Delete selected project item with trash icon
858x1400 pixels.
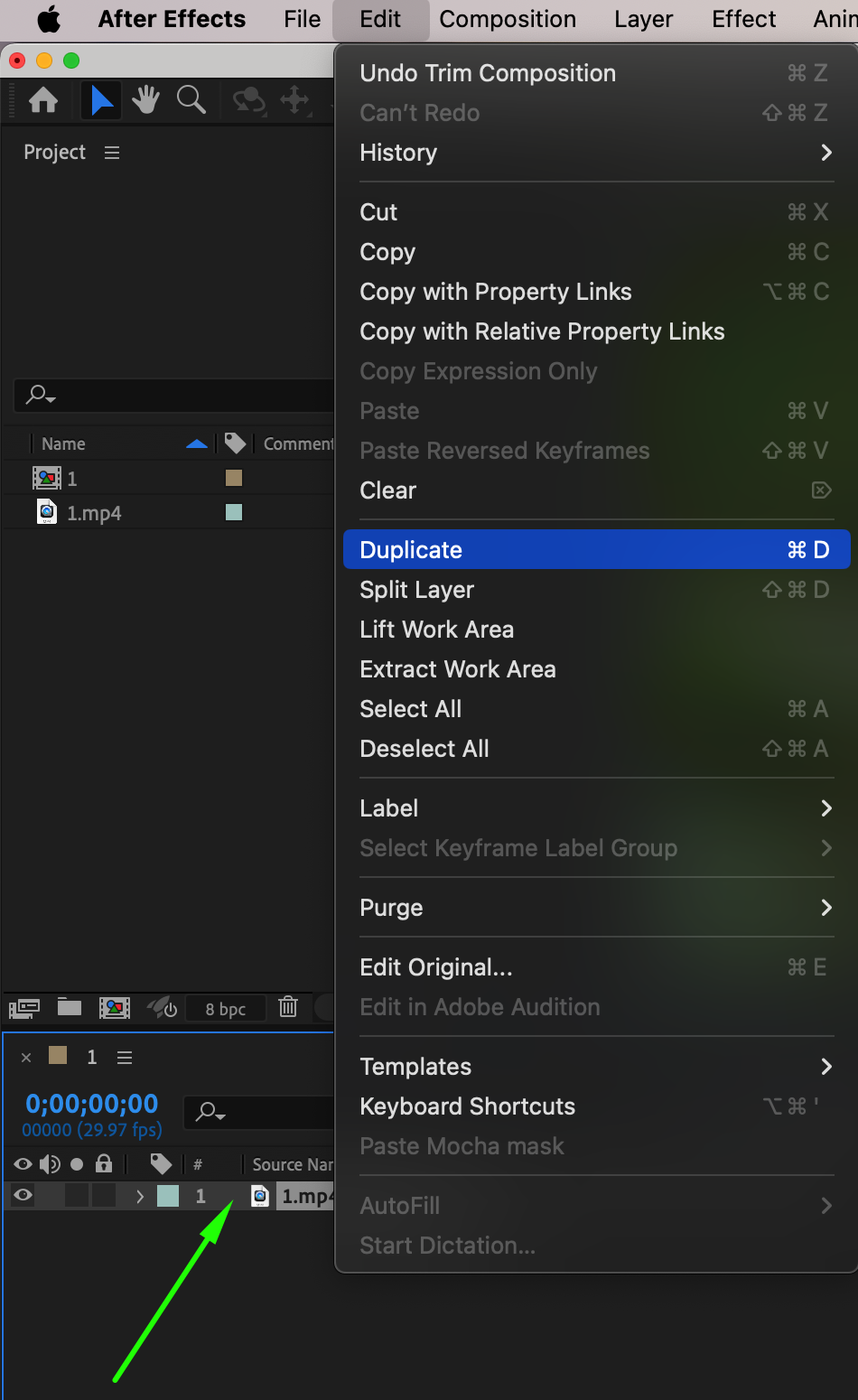[x=288, y=1007]
